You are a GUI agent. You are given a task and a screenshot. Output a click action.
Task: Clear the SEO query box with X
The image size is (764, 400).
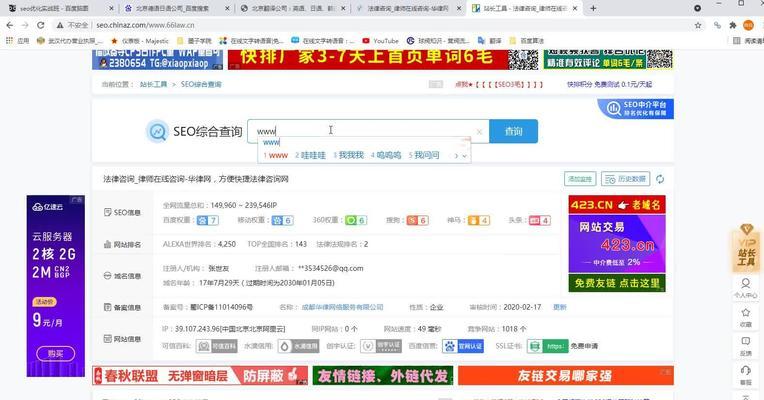(x=479, y=132)
